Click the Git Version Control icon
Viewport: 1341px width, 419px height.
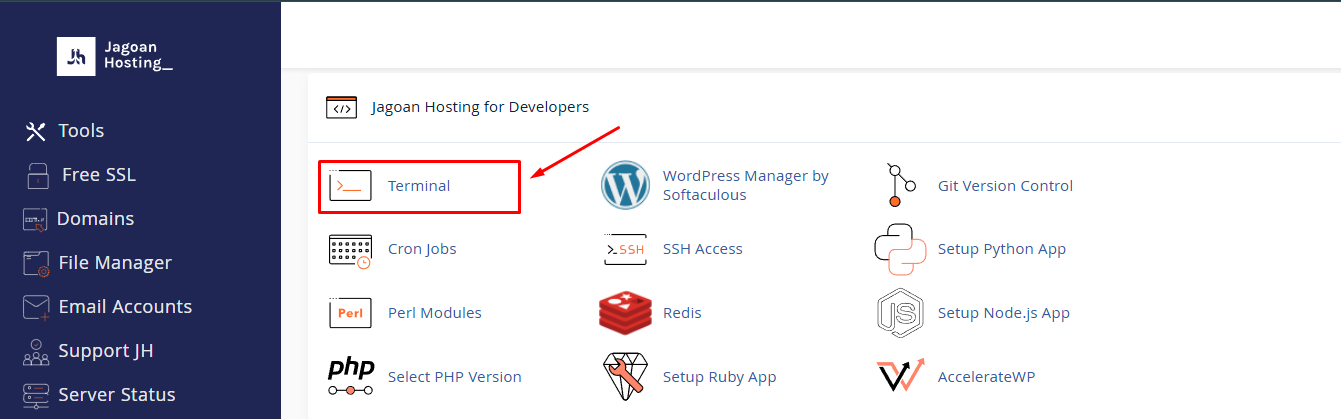[901, 185]
